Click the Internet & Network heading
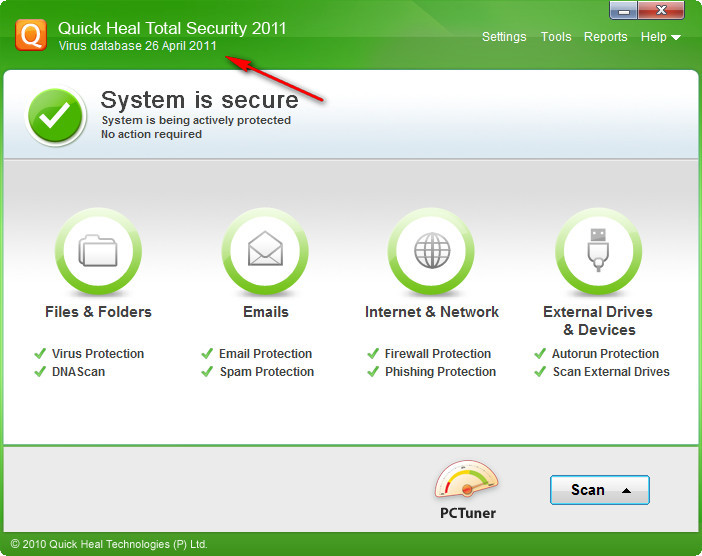This screenshot has height=556, width=702. pyautogui.click(x=432, y=312)
